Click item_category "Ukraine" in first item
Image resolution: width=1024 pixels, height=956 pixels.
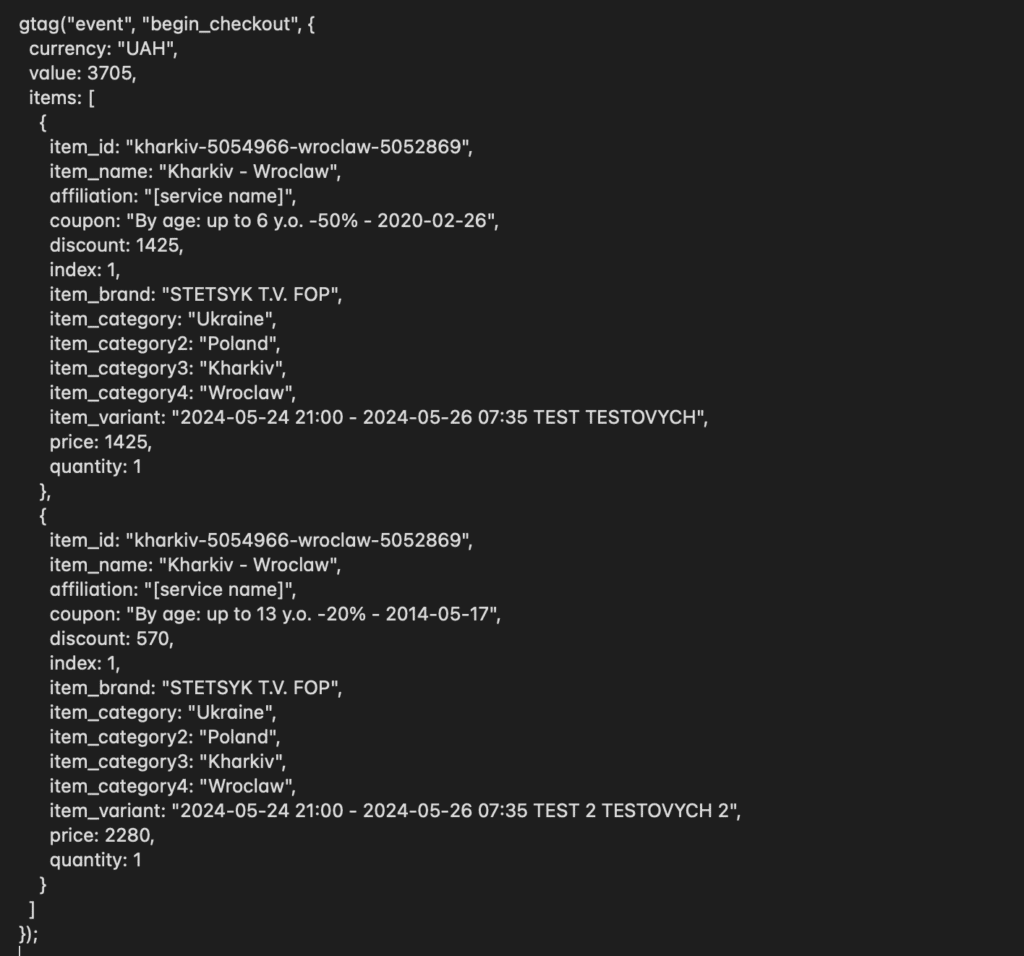(x=229, y=319)
